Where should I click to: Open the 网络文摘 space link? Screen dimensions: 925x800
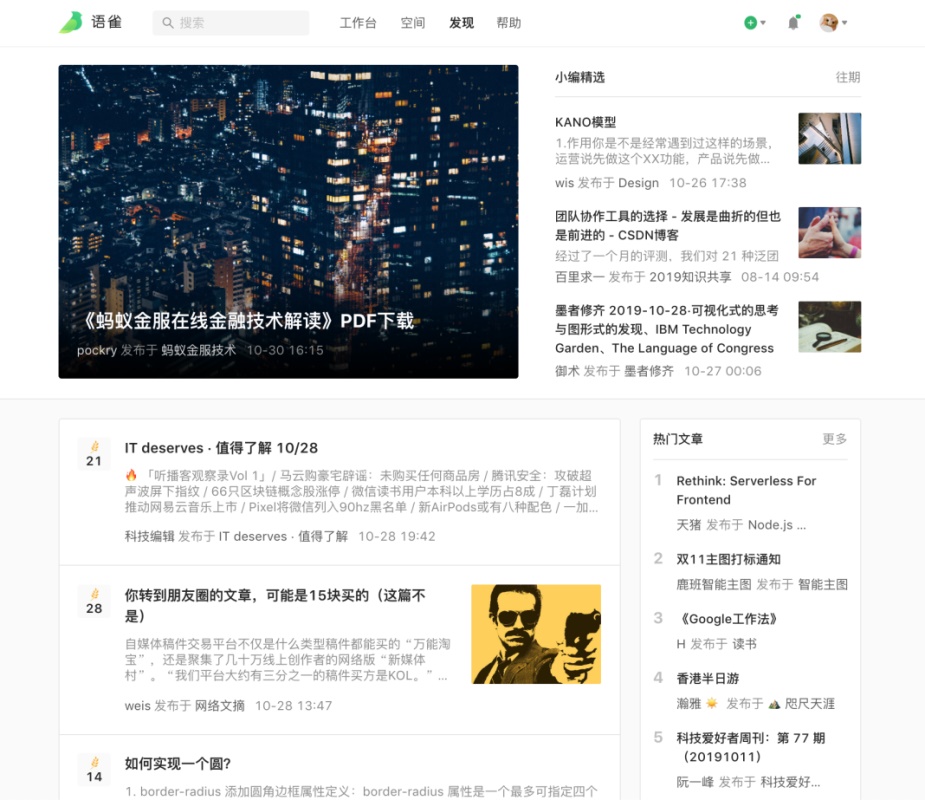click(219, 706)
